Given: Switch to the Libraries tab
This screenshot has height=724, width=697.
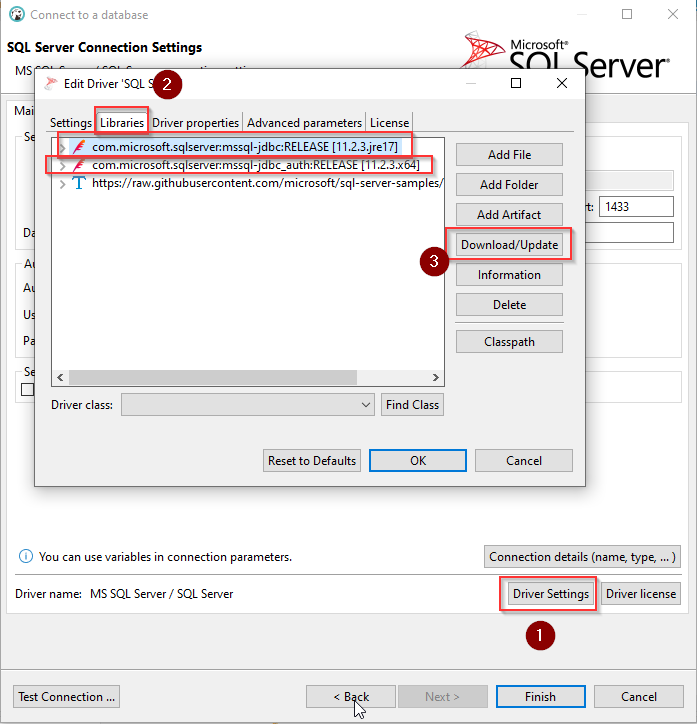Looking at the screenshot, I should point(122,122).
